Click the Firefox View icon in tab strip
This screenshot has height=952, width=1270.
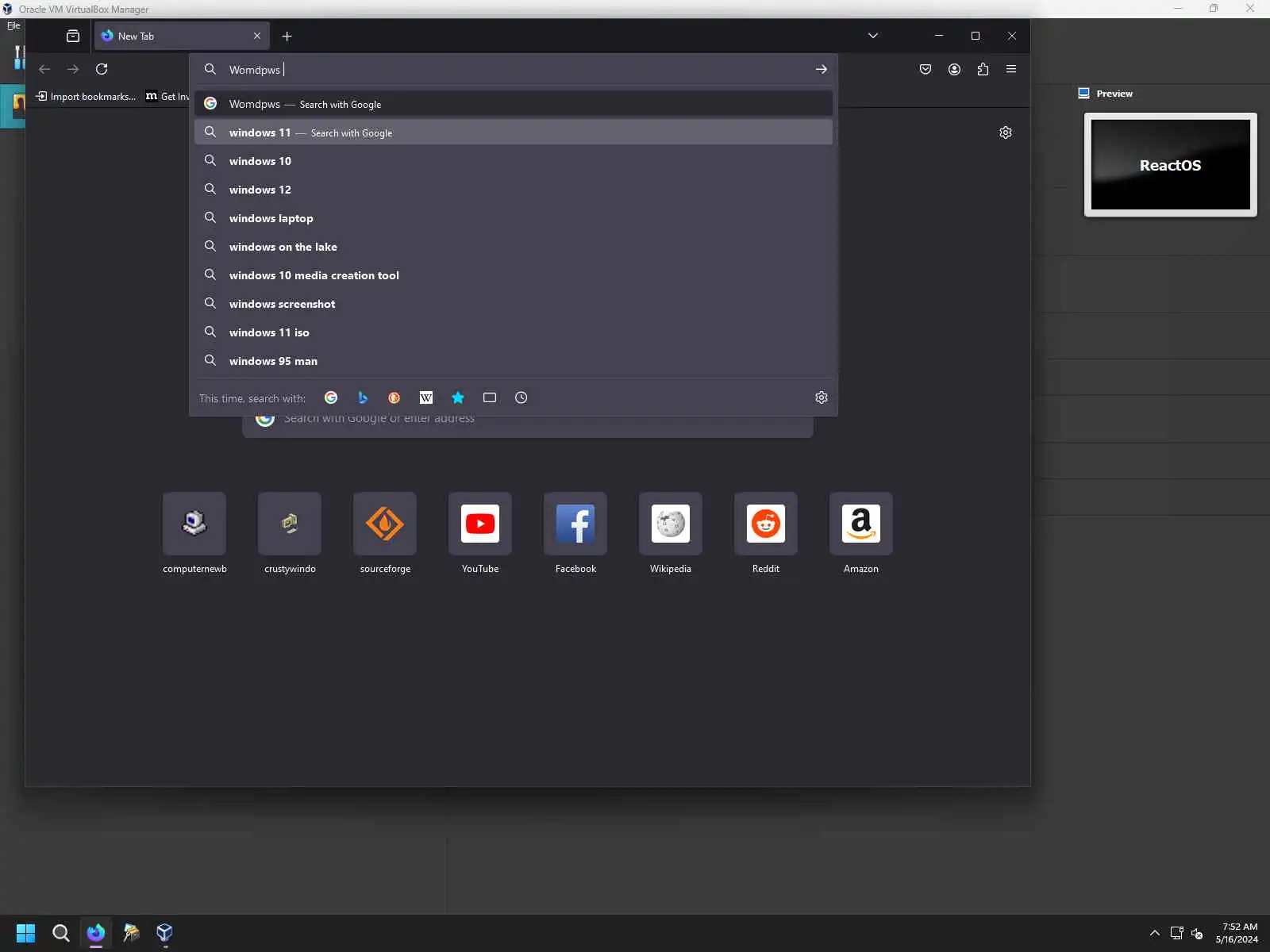[x=73, y=36]
